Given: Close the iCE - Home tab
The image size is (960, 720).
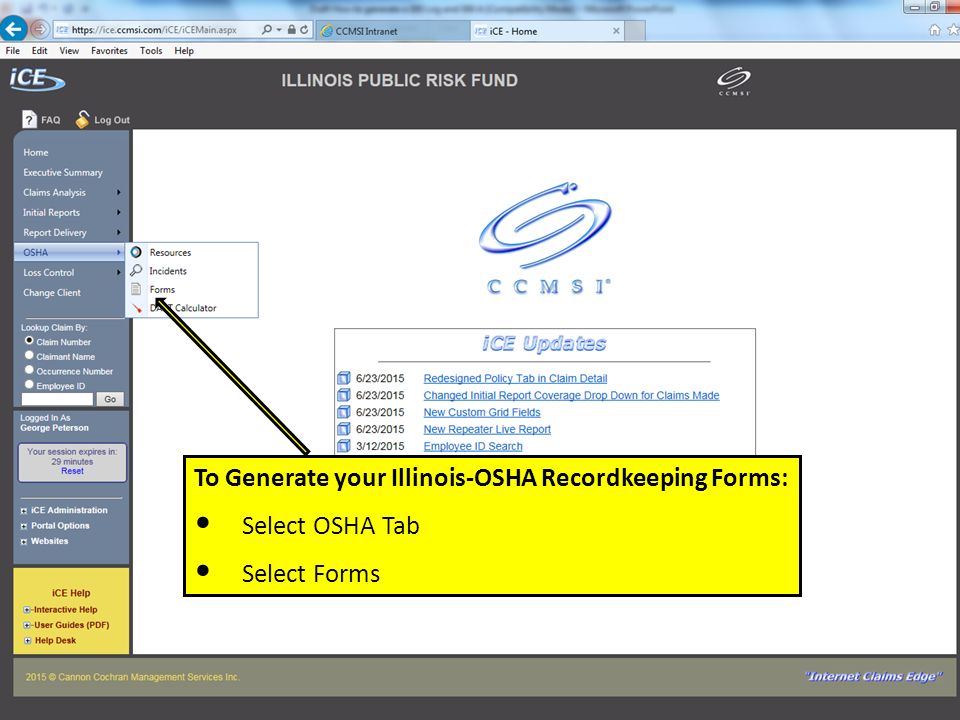Looking at the screenshot, I should tap(616, 31).
